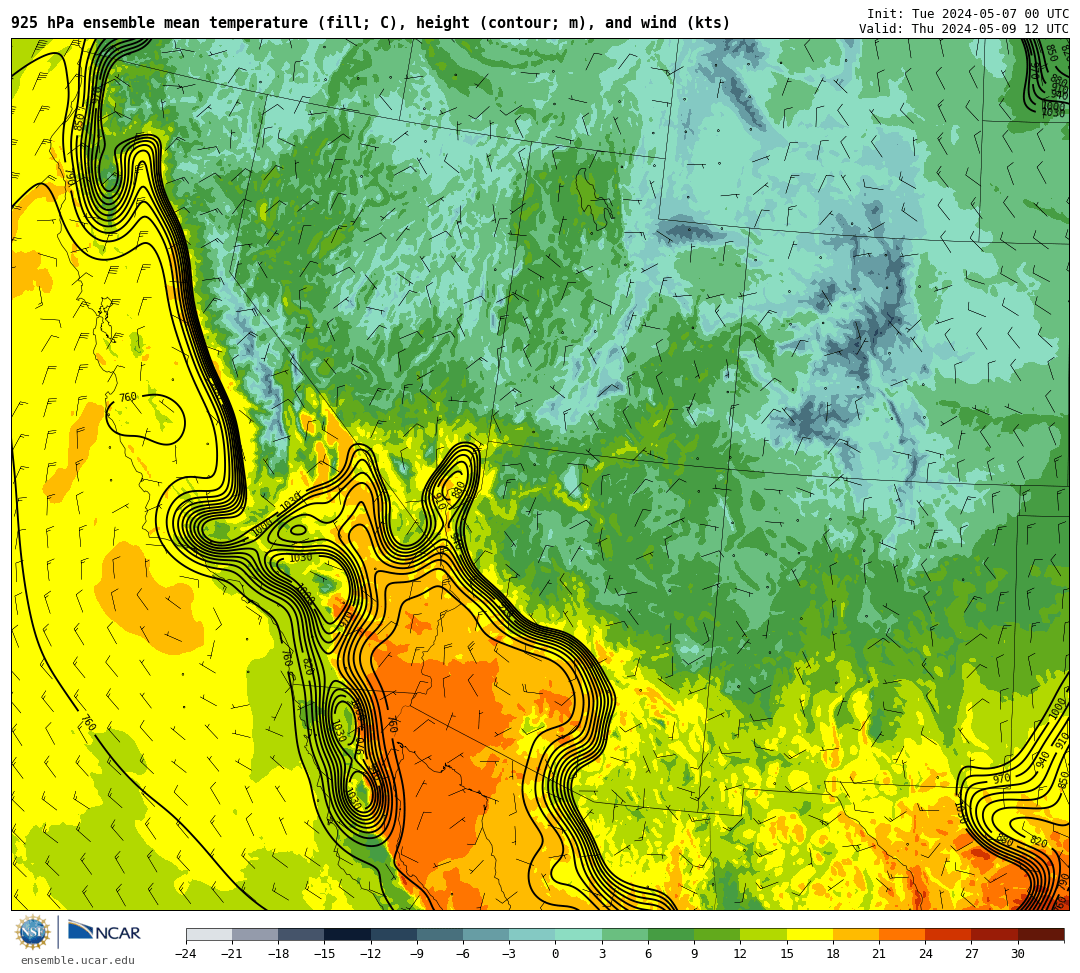
Task: Click the Valid: Thu 2024-05-09 12 UTC text
Action: point(964,29)
